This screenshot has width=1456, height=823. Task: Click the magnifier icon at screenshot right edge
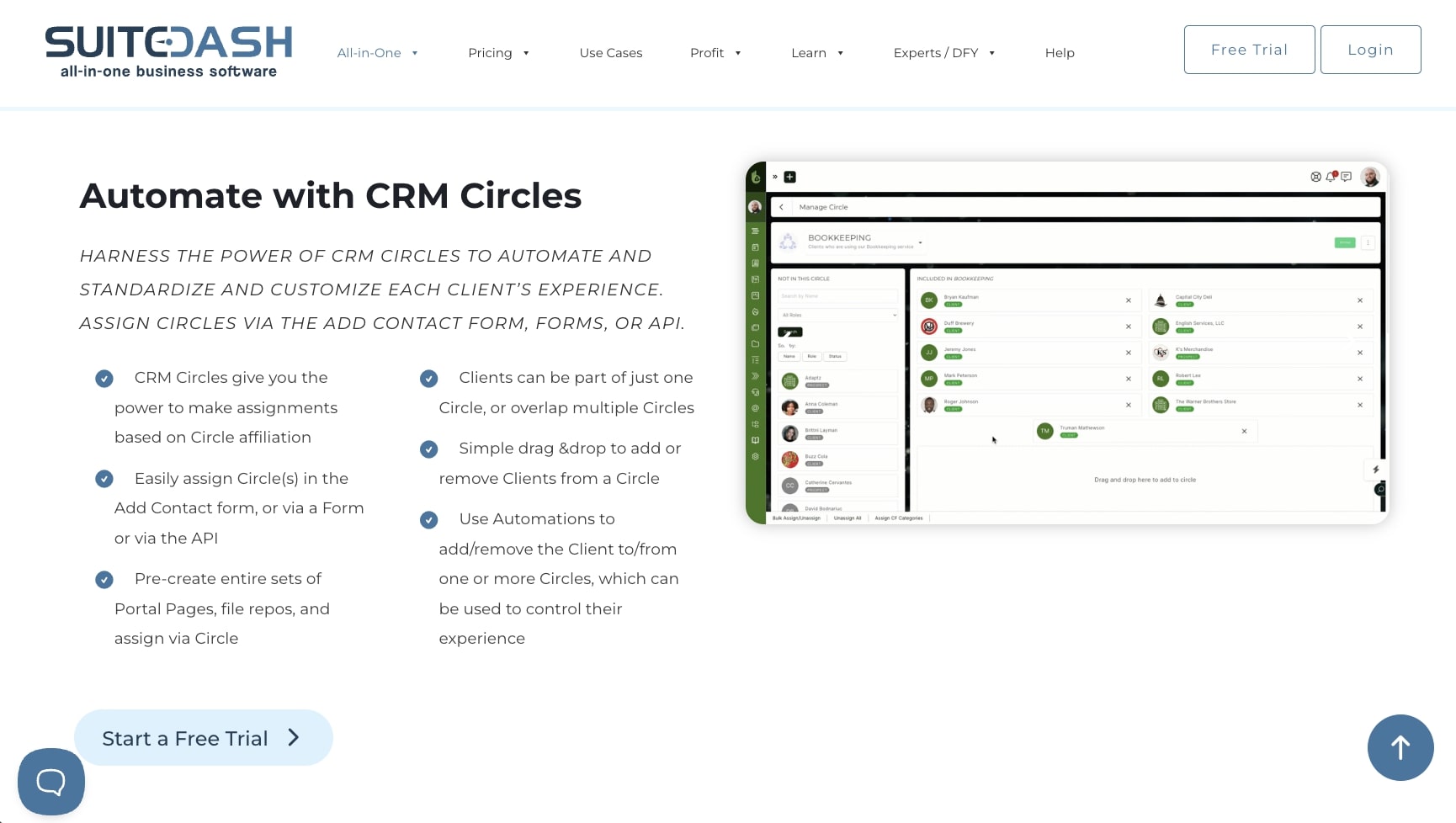(x=1380, y=489)
